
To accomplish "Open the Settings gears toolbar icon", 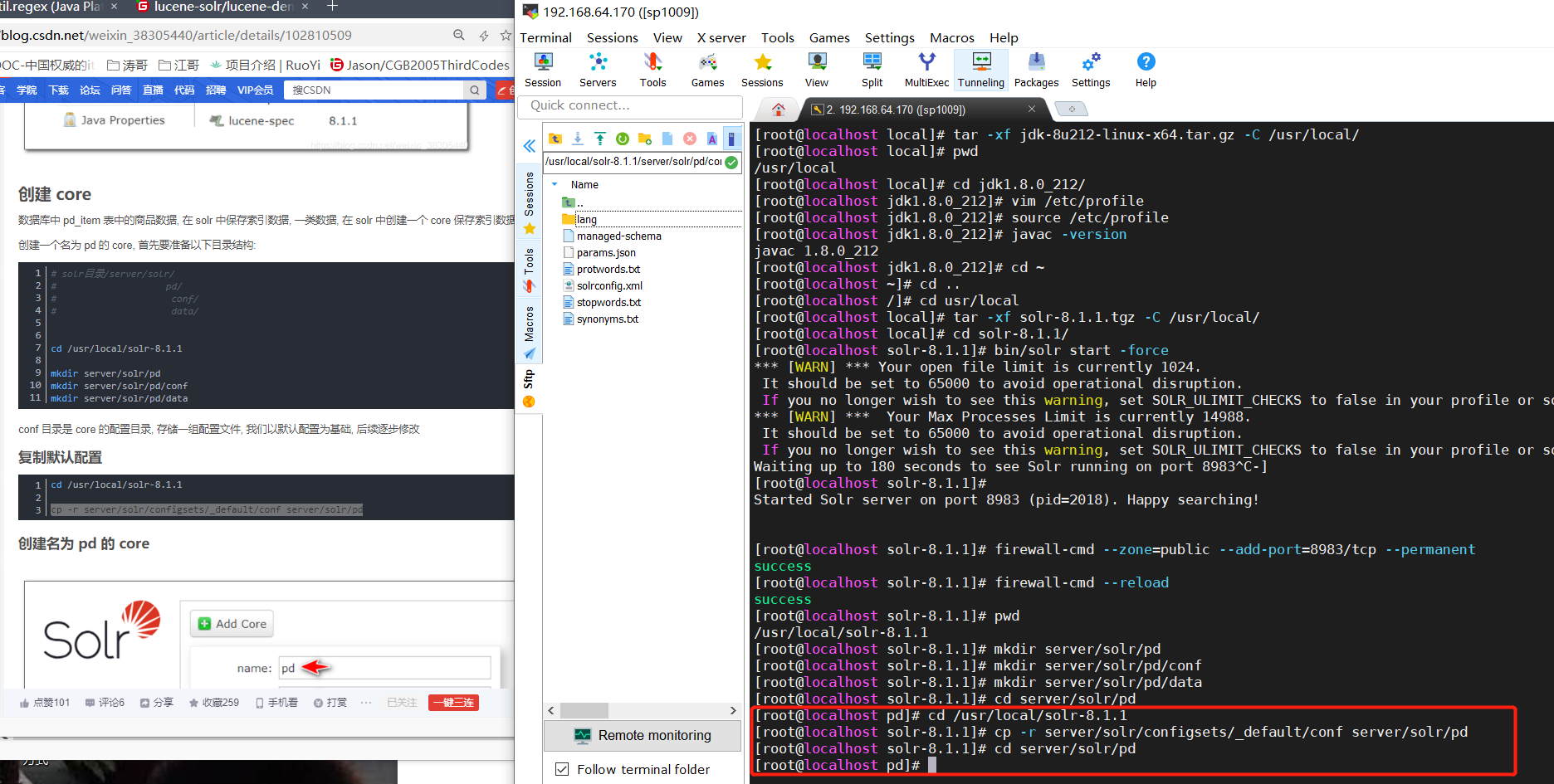I will coord(1091,70).
